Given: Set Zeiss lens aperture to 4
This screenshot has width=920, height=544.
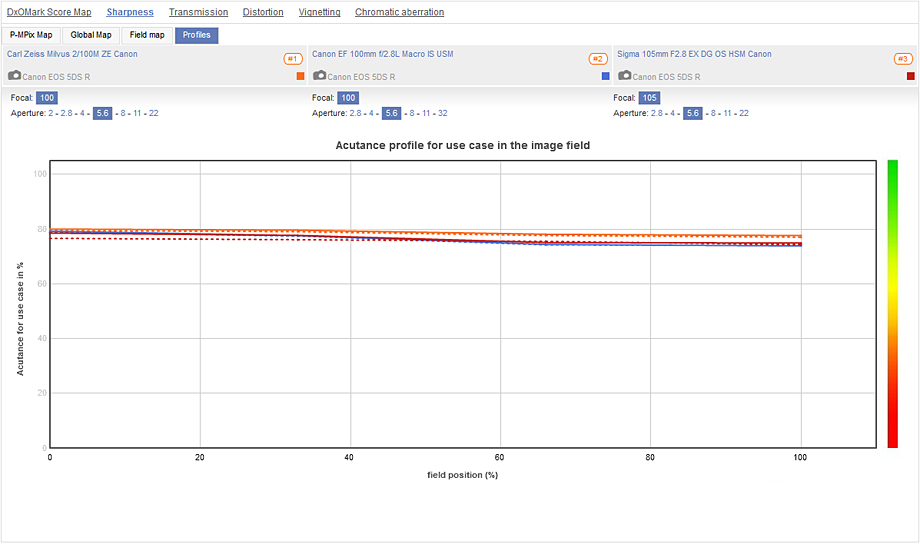Looking at the screenshot, I should 82,113.
